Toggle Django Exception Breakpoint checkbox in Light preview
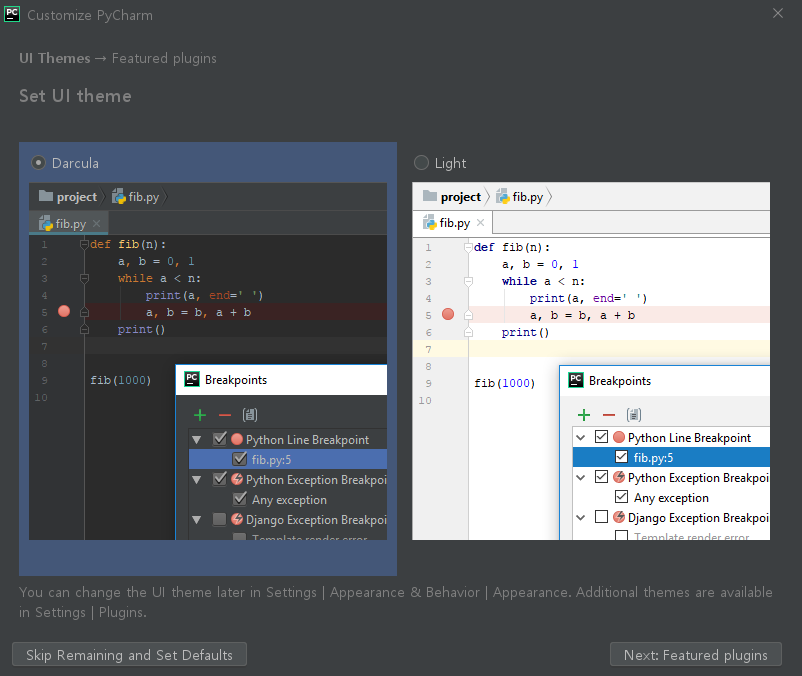The image size is (802, 676). [x=602, y=517]
